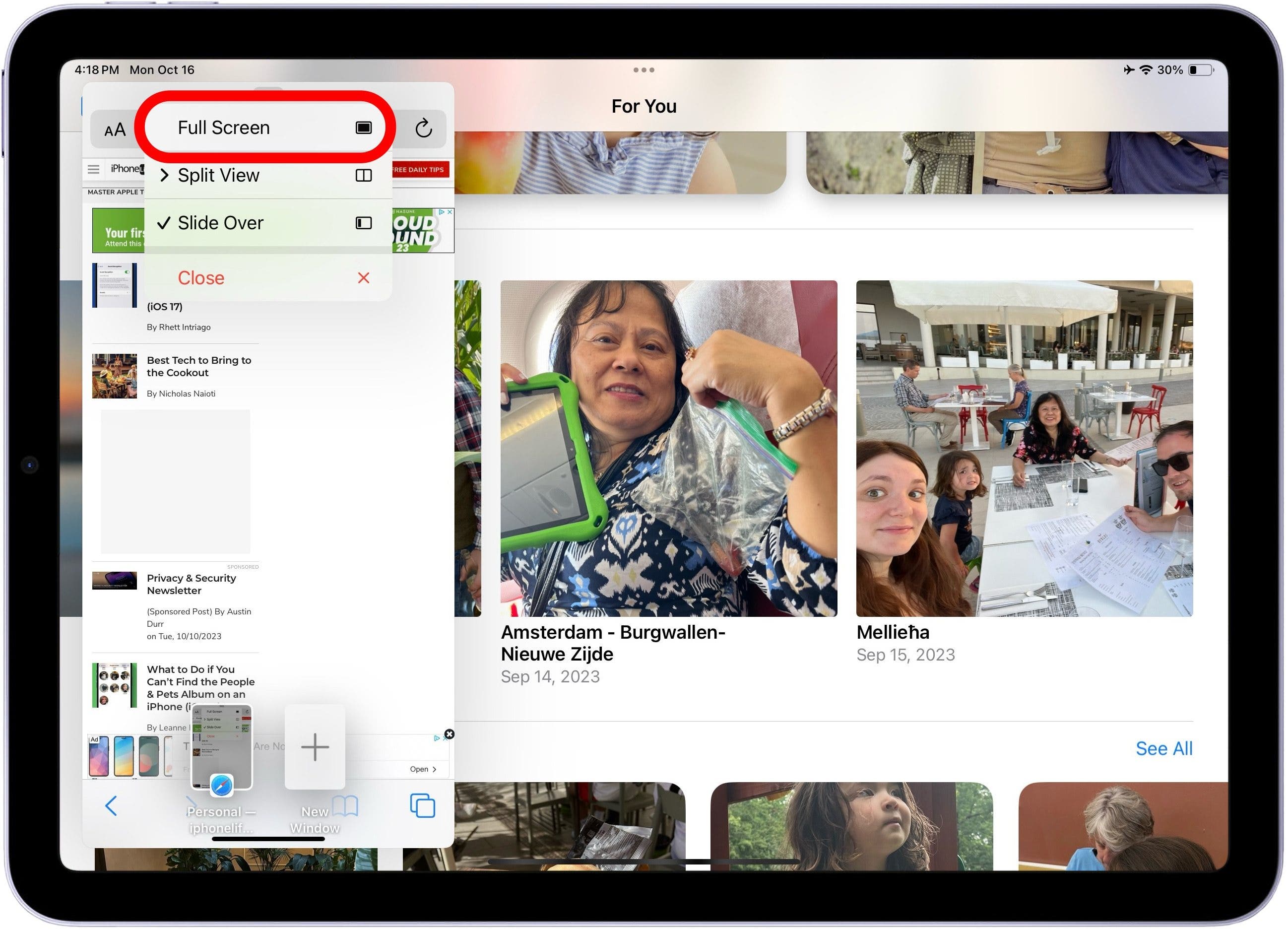Tap See All in Photos
The height and width of the screenshot is (930, 1288).
pos(1164,750)
